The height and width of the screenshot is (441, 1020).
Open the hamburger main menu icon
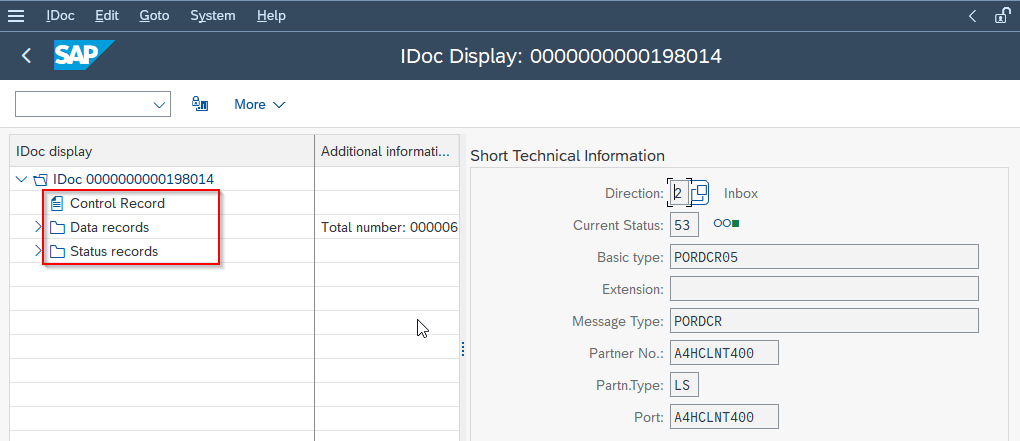(x=16, y=16)
